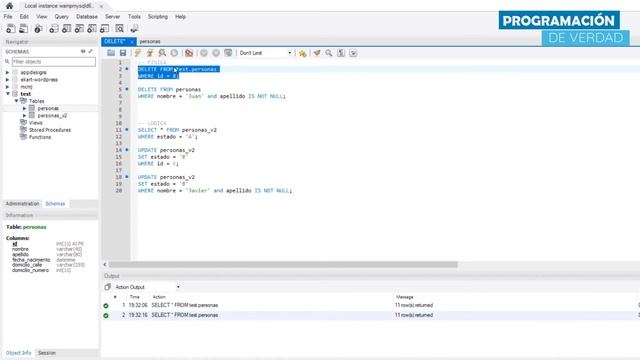Switch to the Schemas tab
Viewport: 640px width, 360px height.
(x=55, y=204)
